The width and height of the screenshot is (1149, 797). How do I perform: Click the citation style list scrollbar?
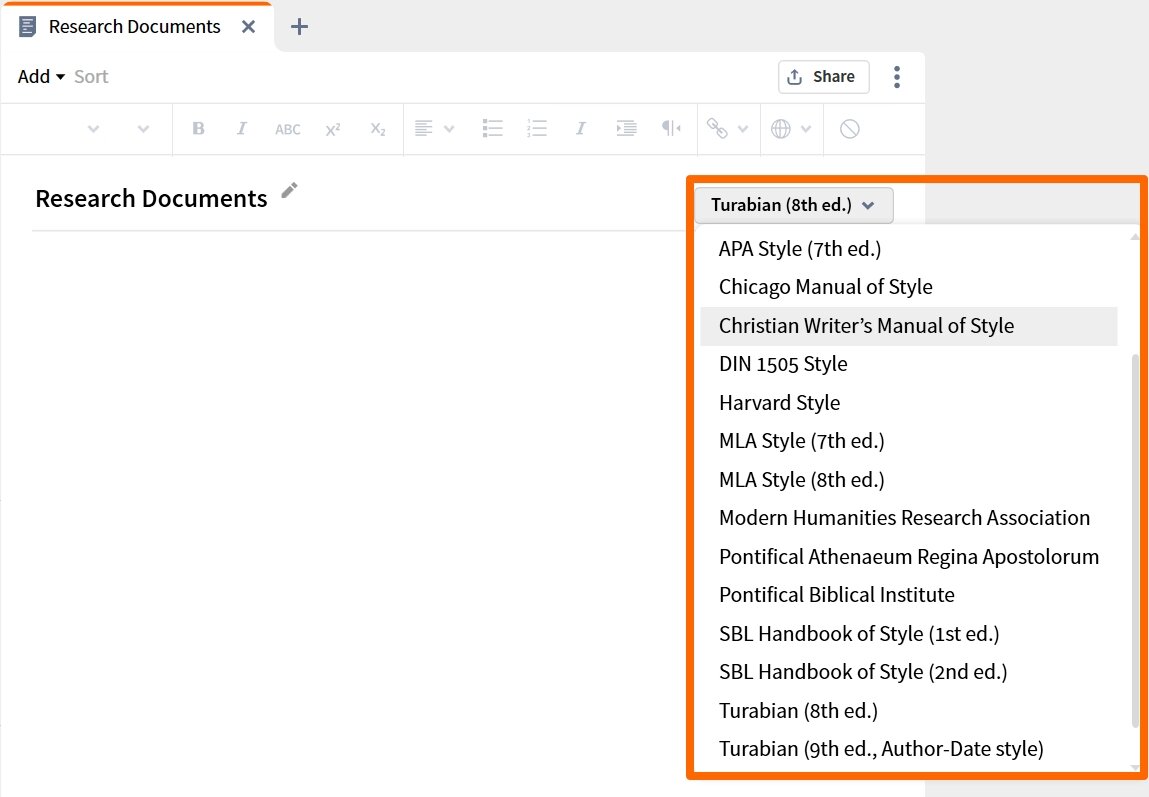[x=1135, y=541]
